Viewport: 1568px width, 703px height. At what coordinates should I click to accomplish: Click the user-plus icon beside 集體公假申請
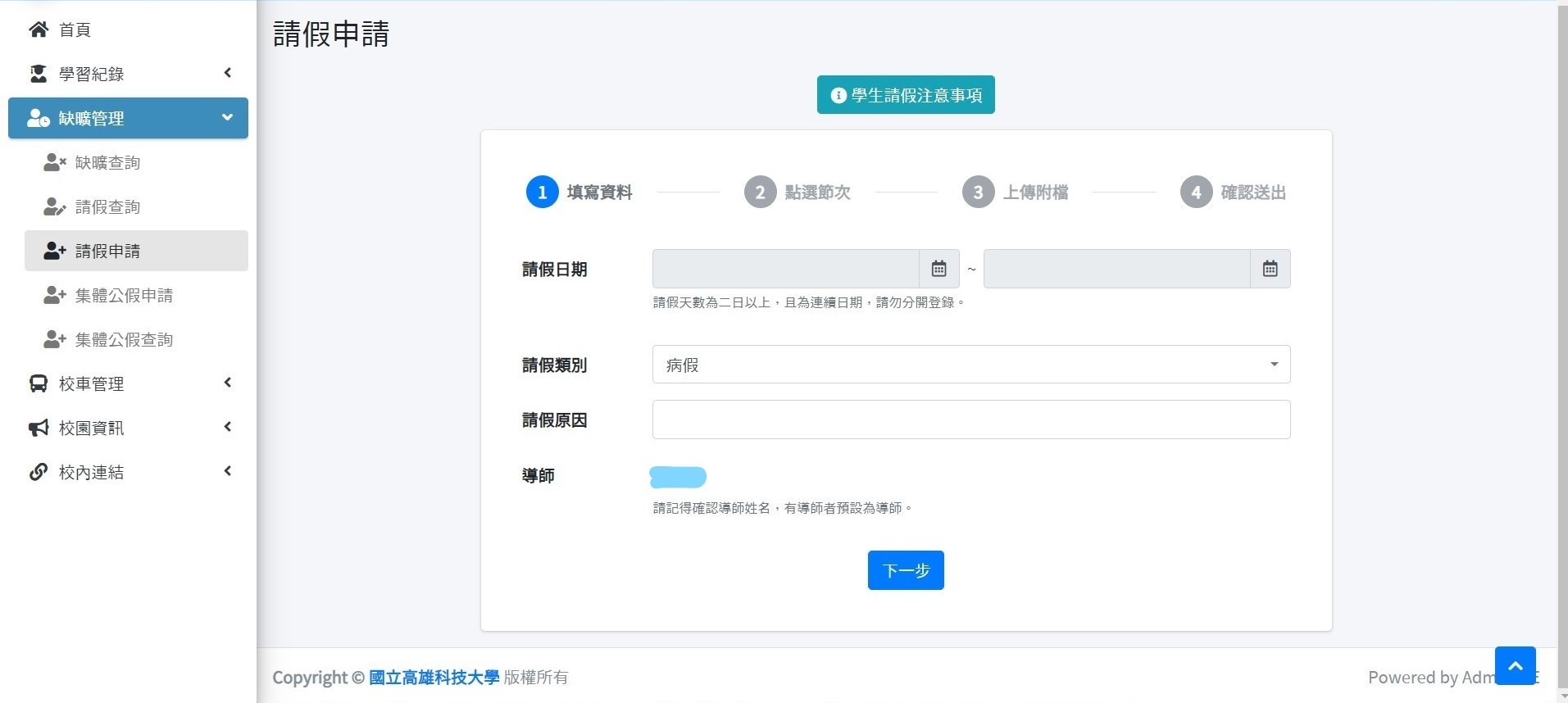click(x=55, y=295)
